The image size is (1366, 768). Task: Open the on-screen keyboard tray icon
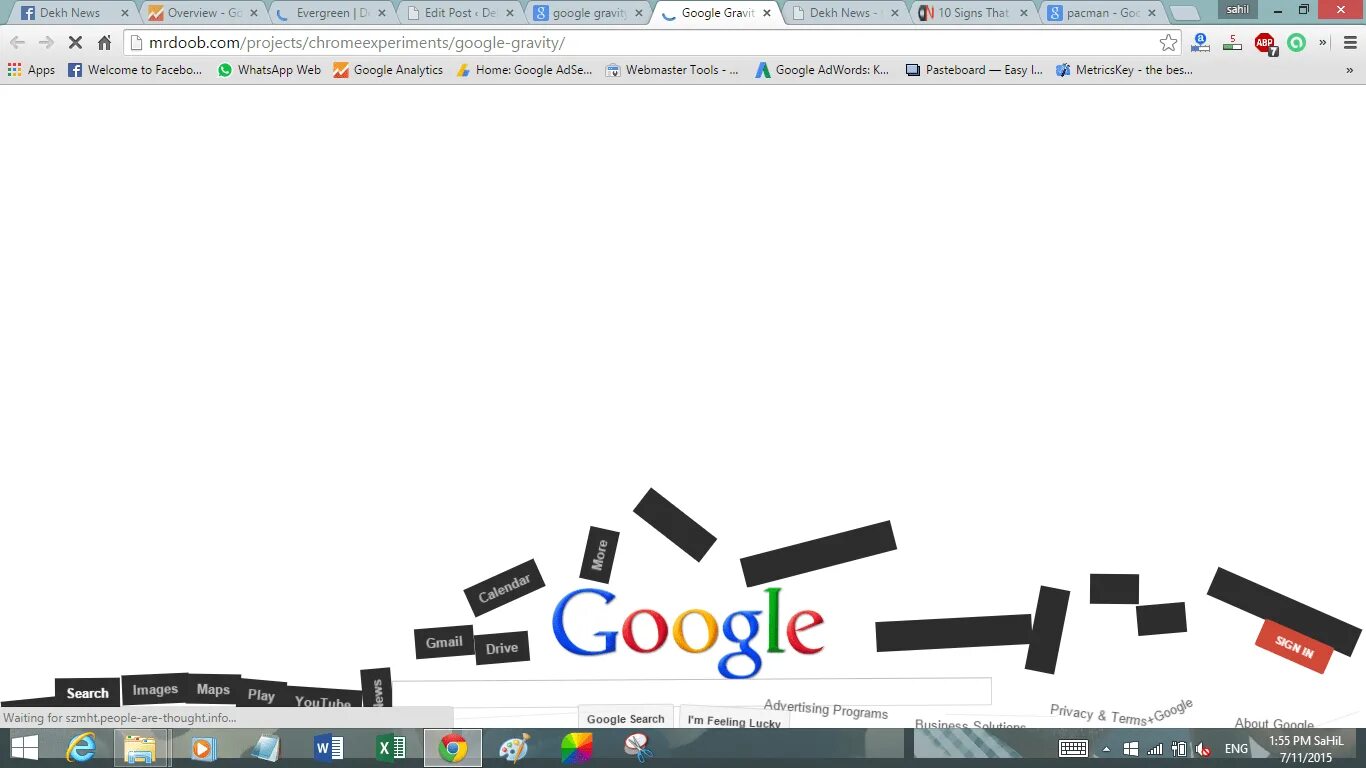pyautogui.click(x=1073, y=748)
